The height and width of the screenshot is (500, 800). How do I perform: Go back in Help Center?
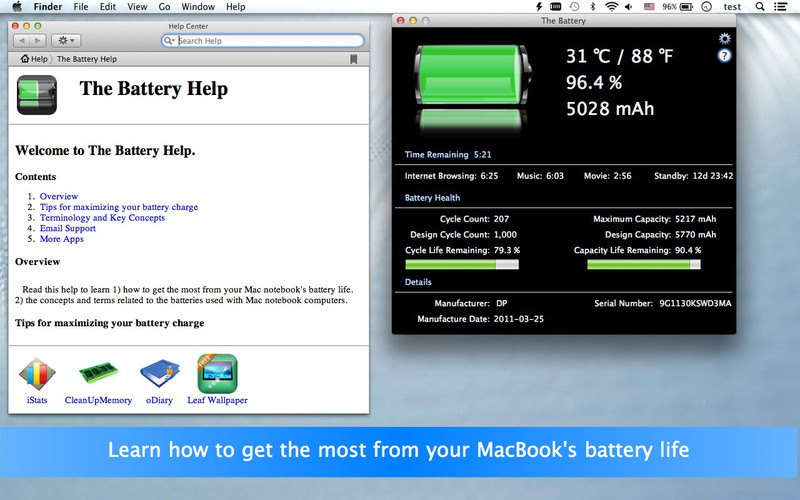[21, 40]
